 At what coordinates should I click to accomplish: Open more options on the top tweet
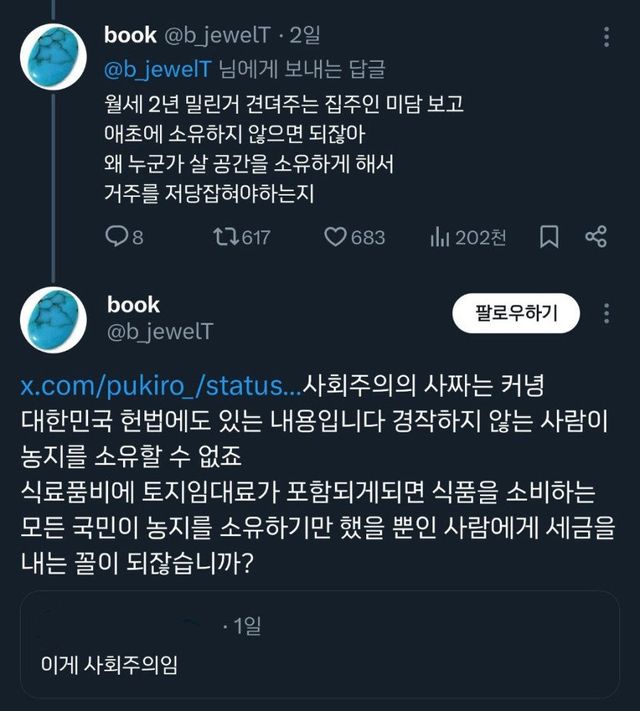click(606, 37)
